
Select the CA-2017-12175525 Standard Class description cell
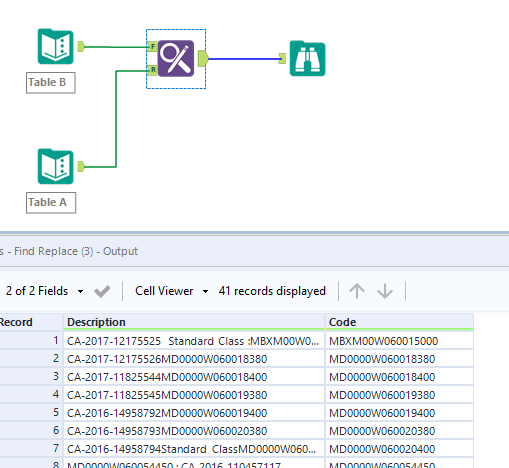click(194, 341)
